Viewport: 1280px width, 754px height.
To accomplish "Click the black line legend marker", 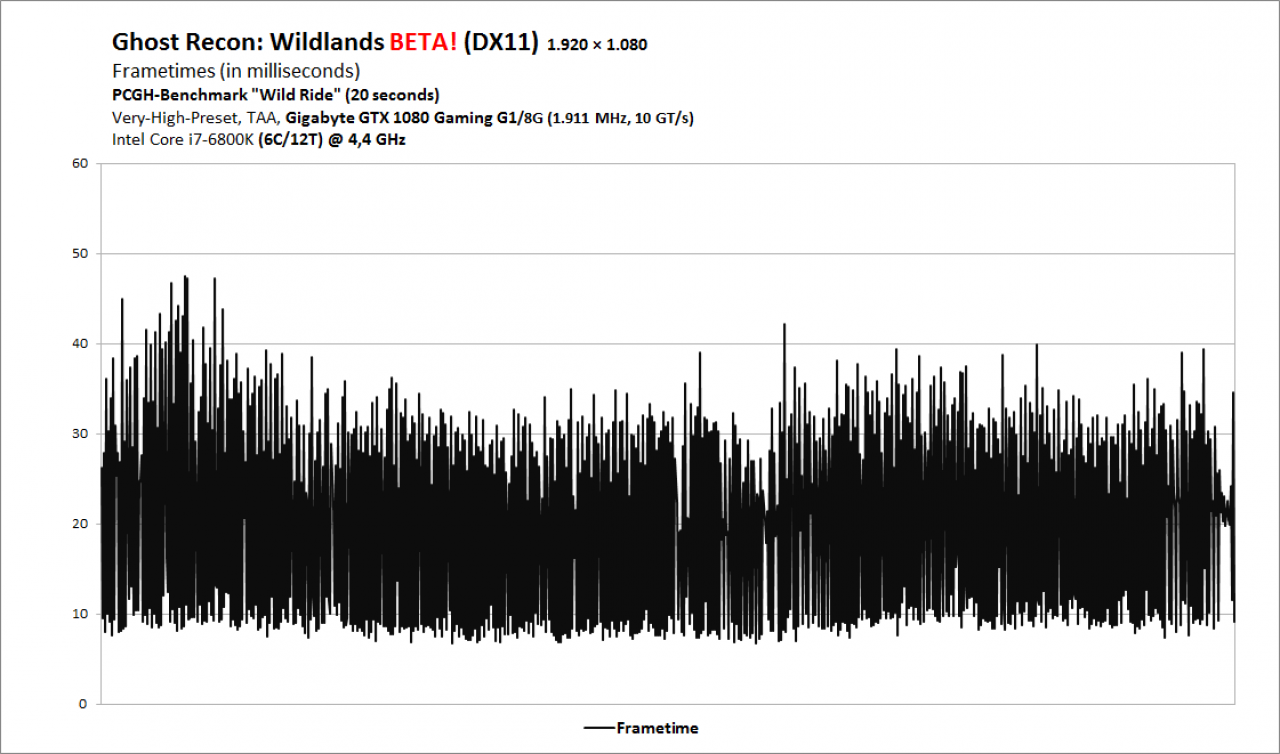I will (x=599, y=728).
